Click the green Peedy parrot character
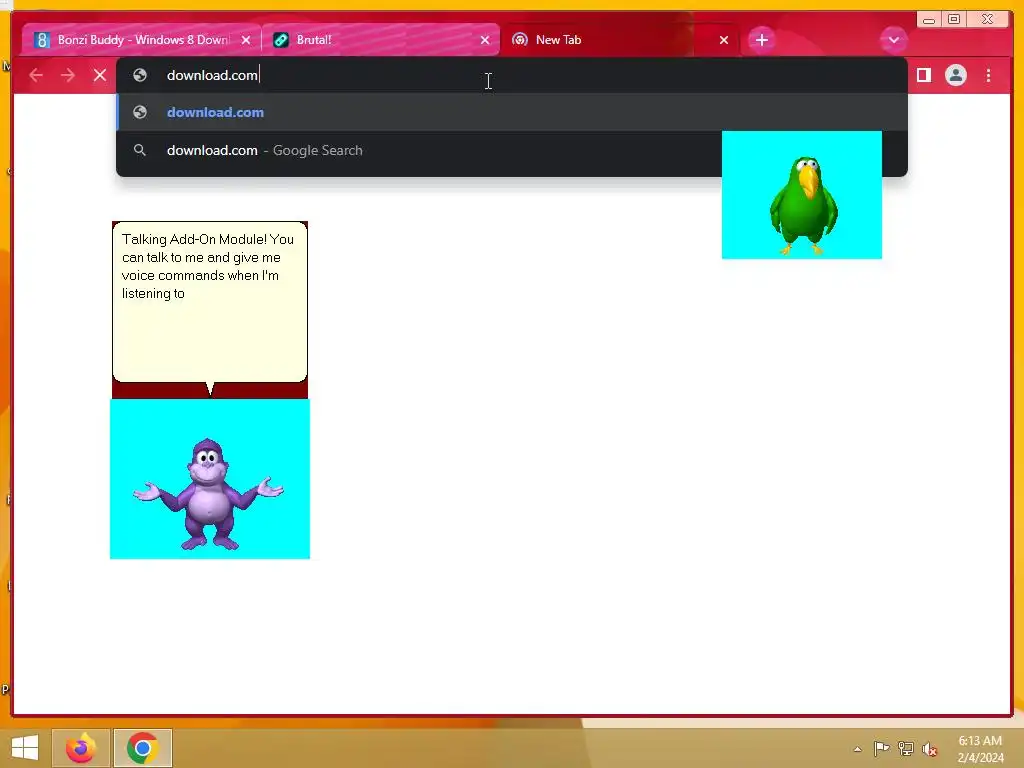 pos(804,204)
